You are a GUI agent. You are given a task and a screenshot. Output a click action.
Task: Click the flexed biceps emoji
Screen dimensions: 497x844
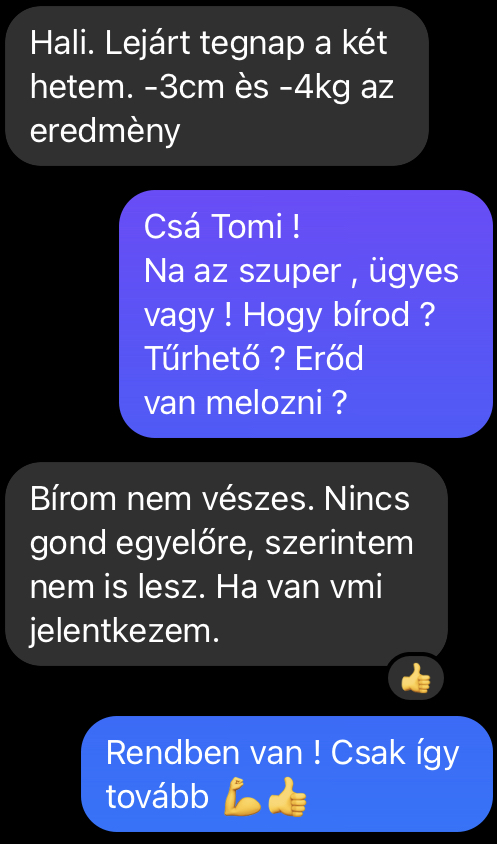[x=242, y=798]
